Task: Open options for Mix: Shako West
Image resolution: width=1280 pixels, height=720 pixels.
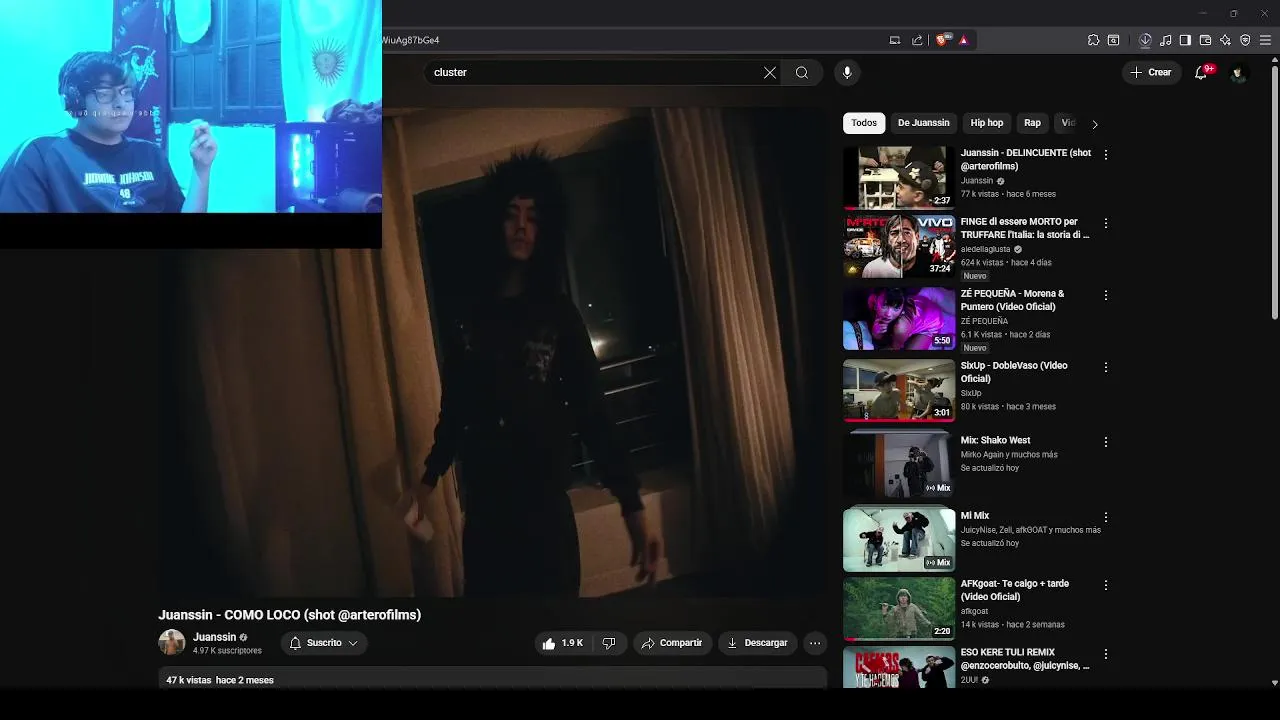Action: [1105, 442]
